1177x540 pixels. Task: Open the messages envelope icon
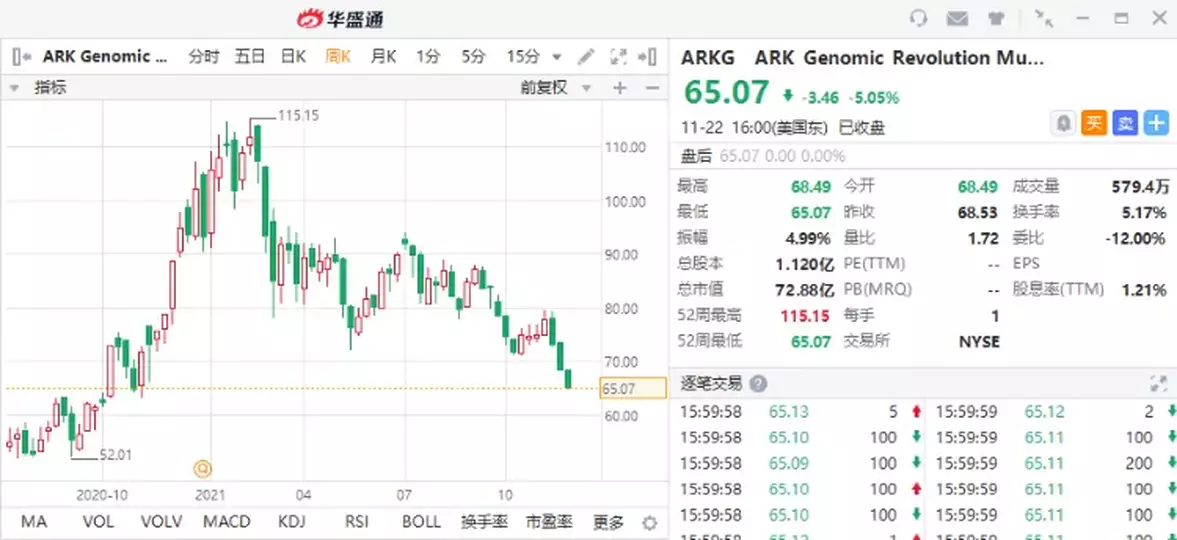click(957, 19)
